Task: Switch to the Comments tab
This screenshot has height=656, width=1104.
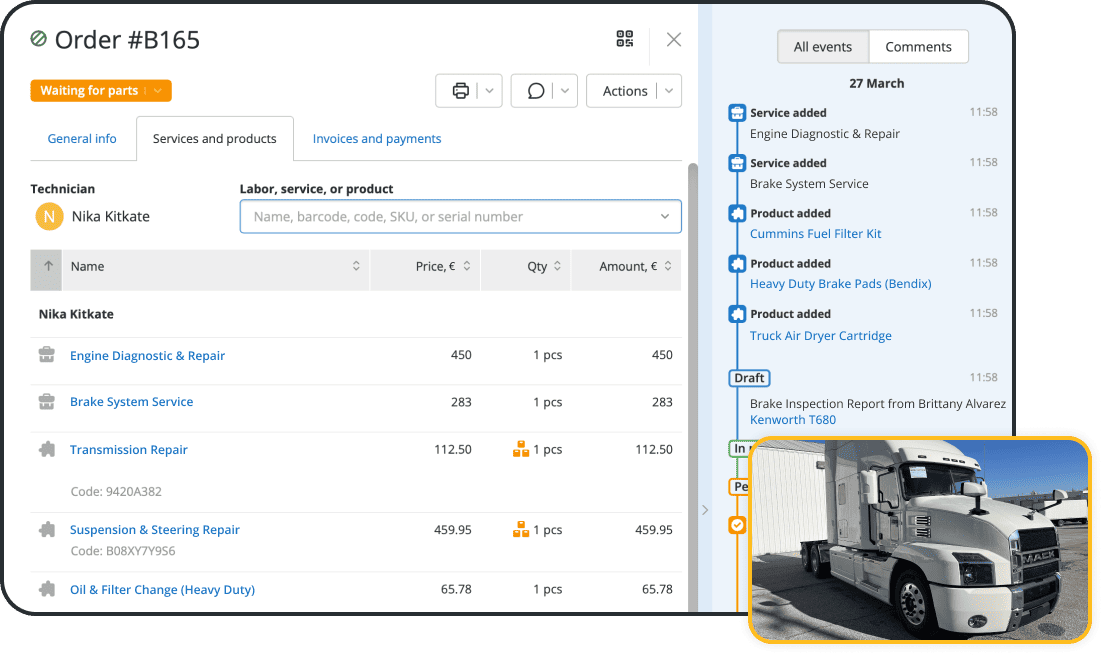Action: coord(918,46)
